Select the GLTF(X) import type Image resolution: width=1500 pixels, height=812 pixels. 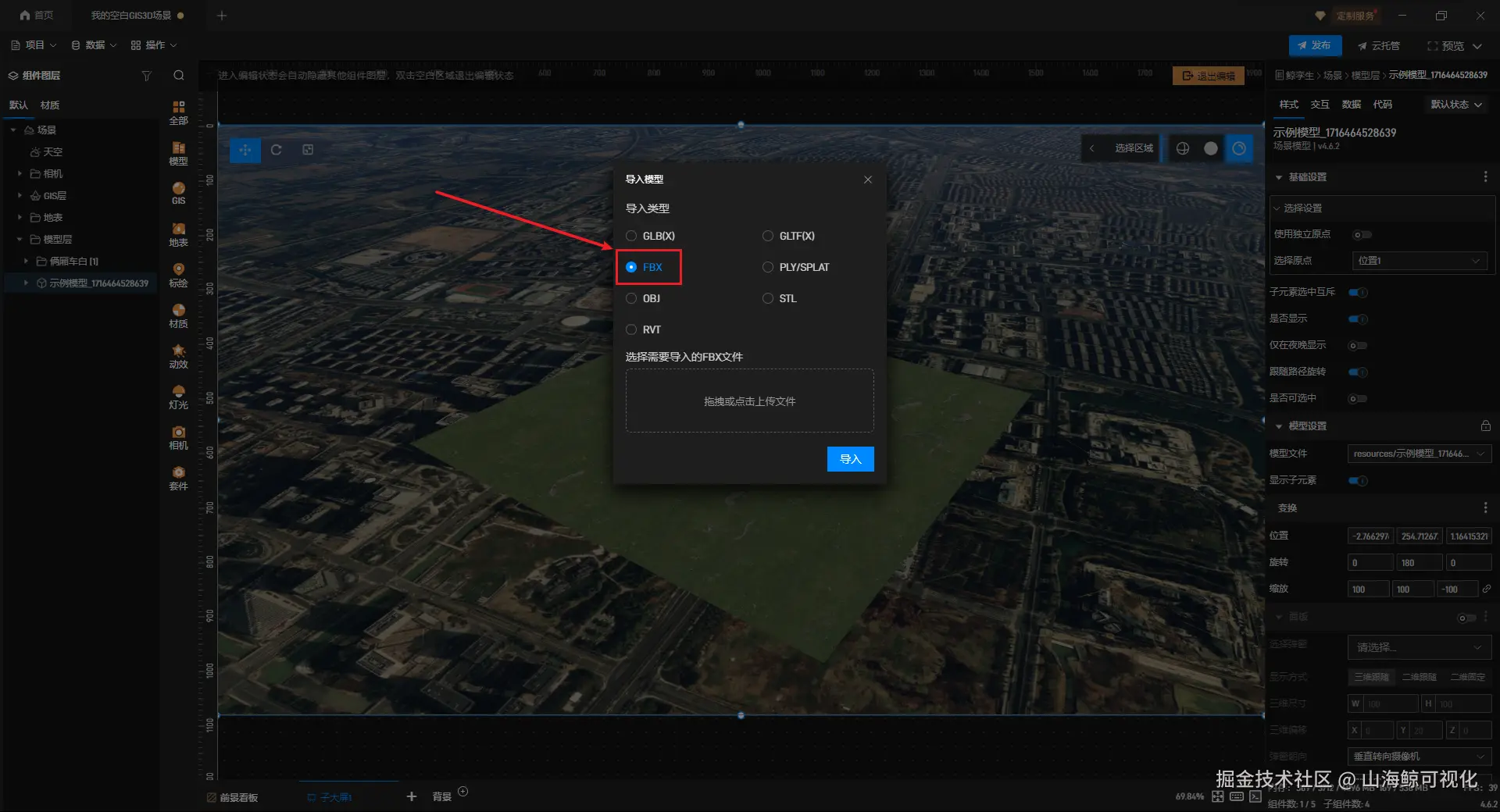click(789, 236)
